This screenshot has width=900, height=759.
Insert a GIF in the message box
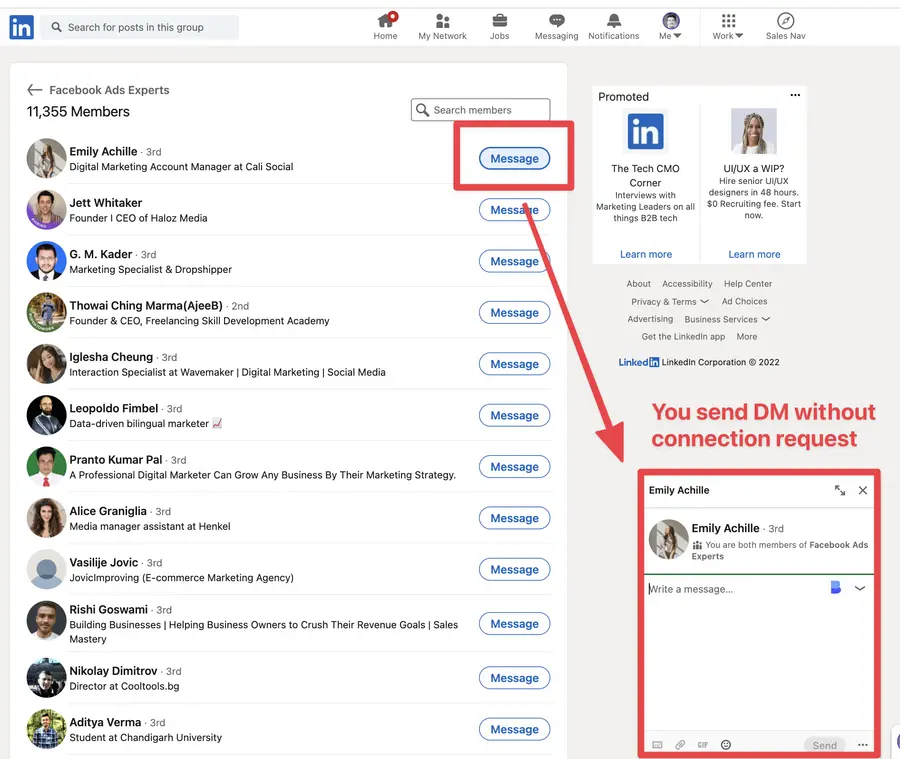(703, 745)
